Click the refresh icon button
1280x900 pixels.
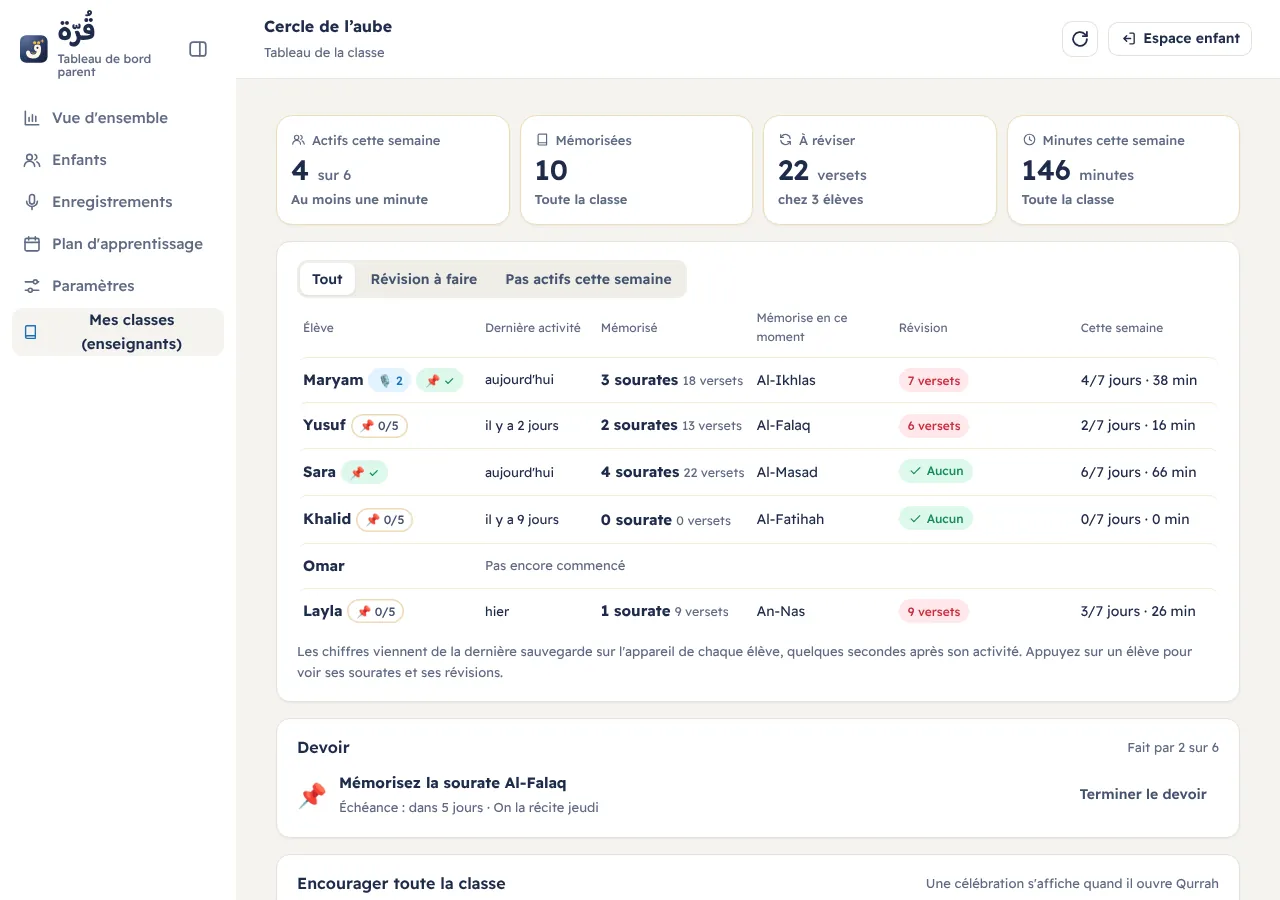pos(1080,39)
